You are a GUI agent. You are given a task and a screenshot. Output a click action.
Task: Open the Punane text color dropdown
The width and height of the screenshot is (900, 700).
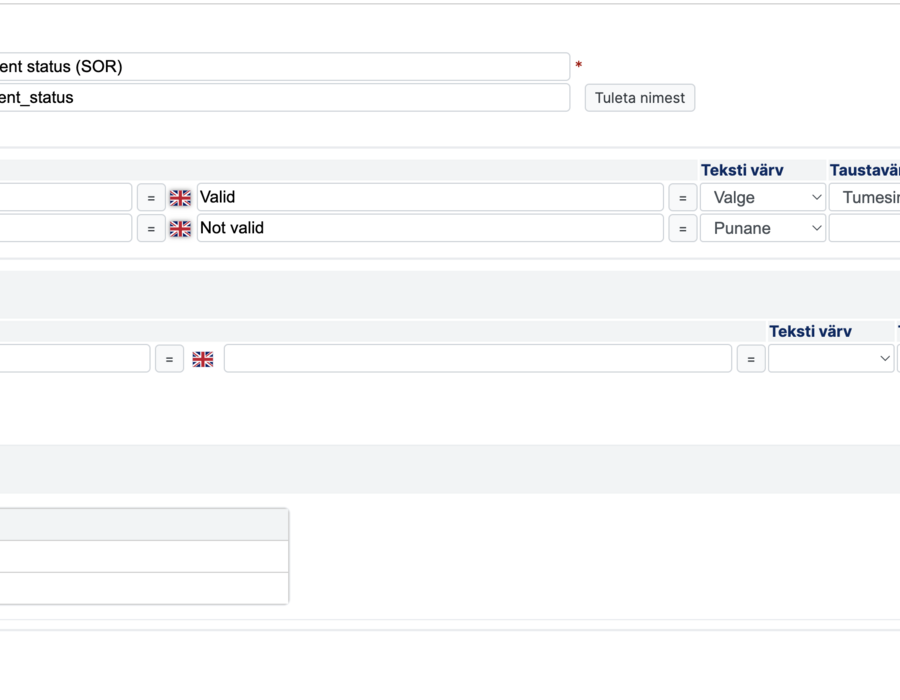point(763,228)
